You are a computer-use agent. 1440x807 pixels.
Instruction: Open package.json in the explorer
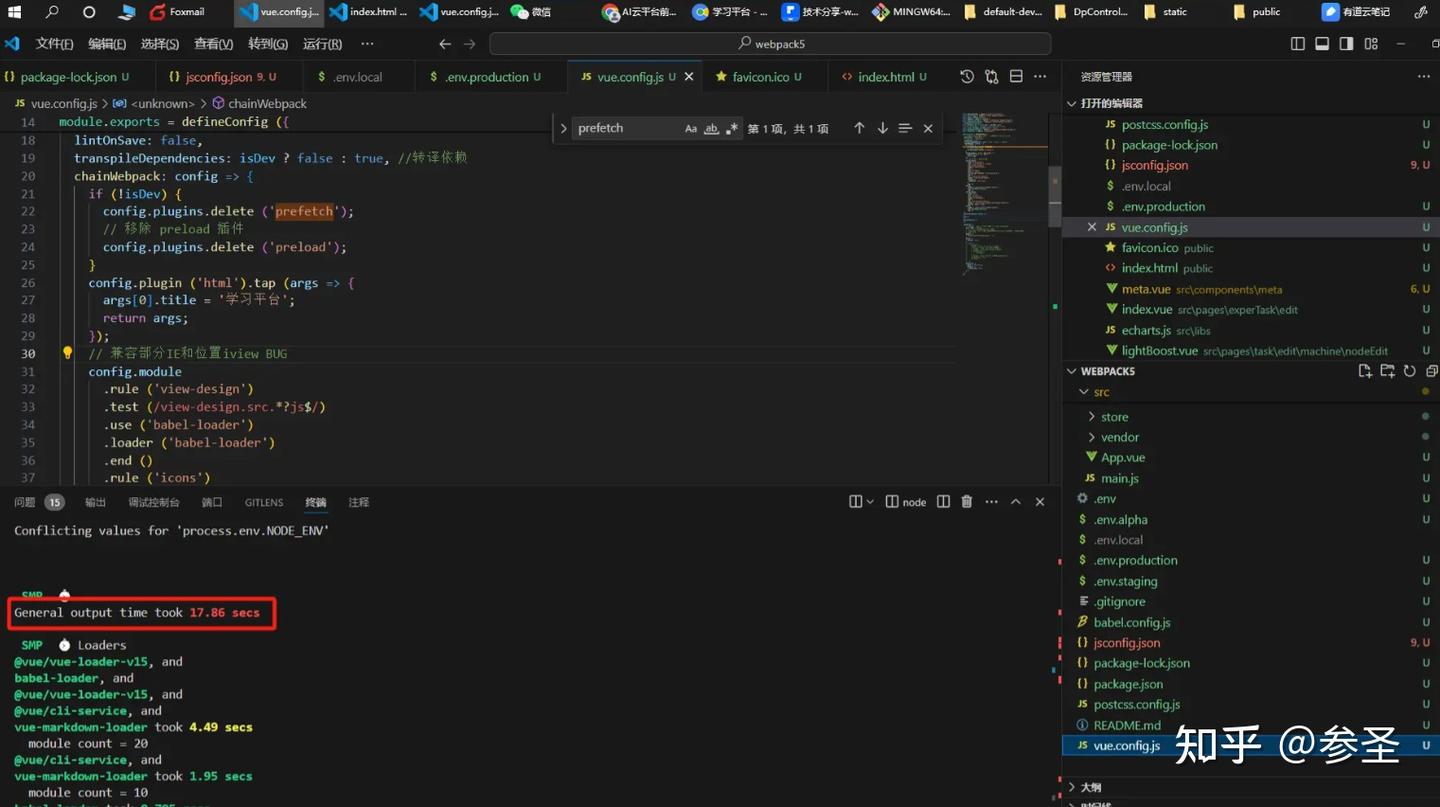(x=1128, y=684)
